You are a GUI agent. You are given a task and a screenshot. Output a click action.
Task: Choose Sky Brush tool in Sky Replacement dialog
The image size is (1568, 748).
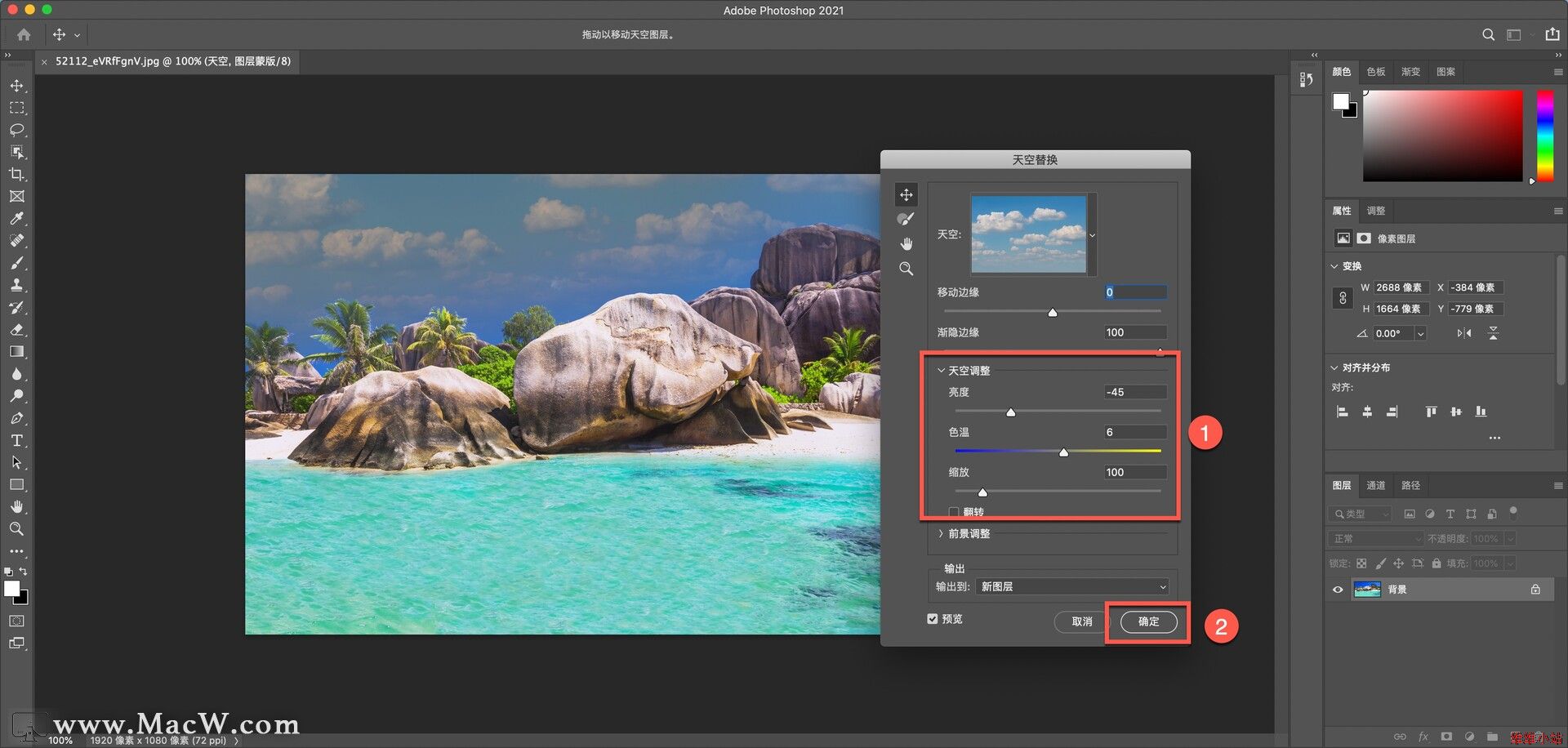tap(906, 219)
